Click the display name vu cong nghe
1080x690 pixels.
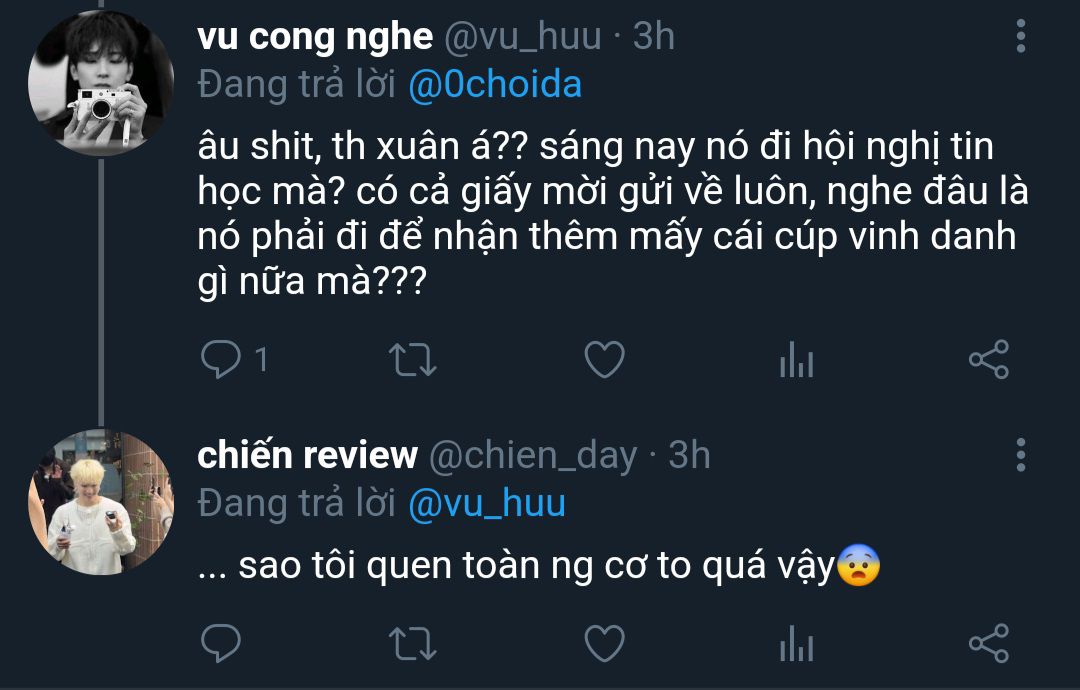coord(315,37)
